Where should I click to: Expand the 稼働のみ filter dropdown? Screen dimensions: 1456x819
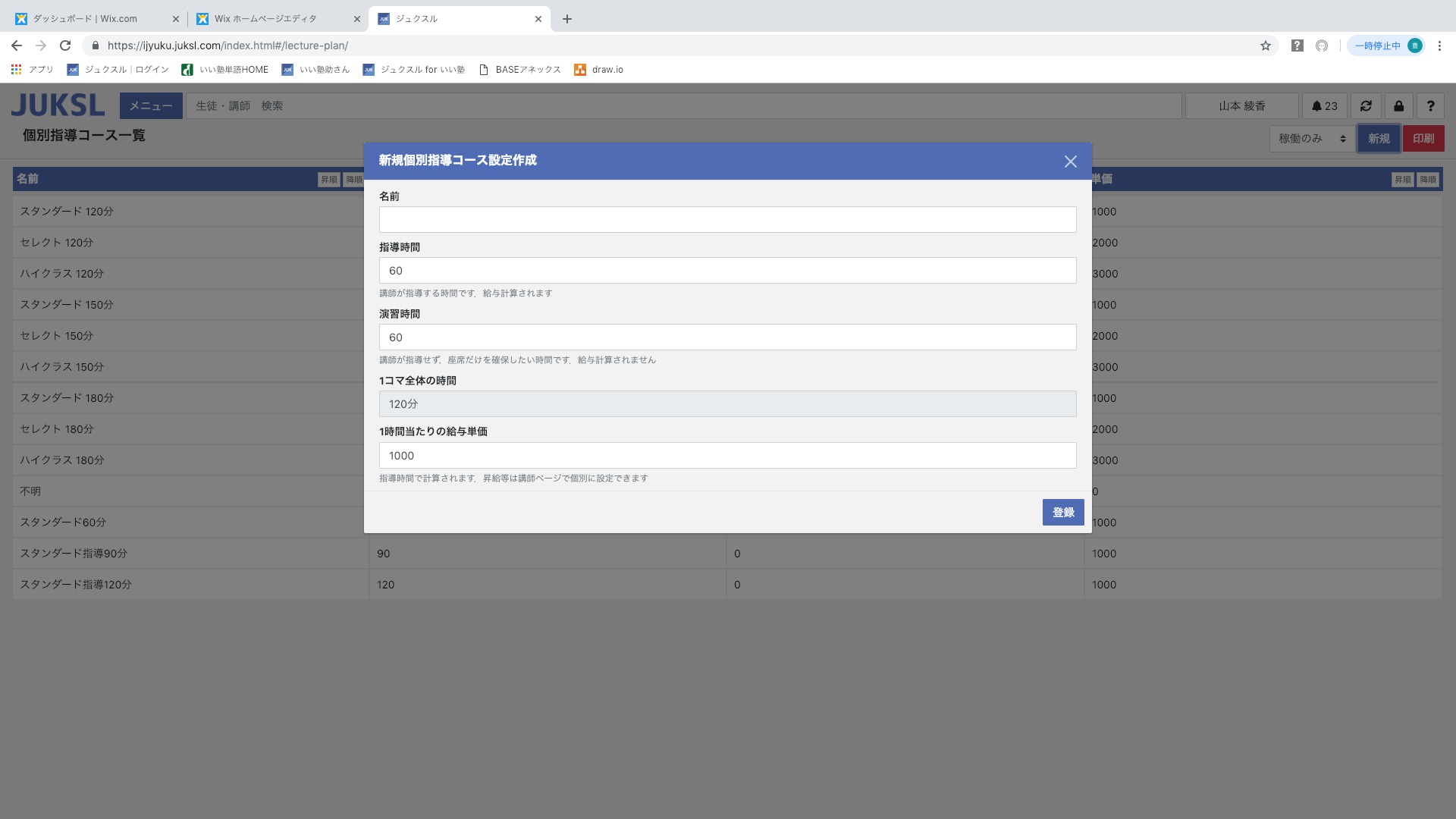1312,139
